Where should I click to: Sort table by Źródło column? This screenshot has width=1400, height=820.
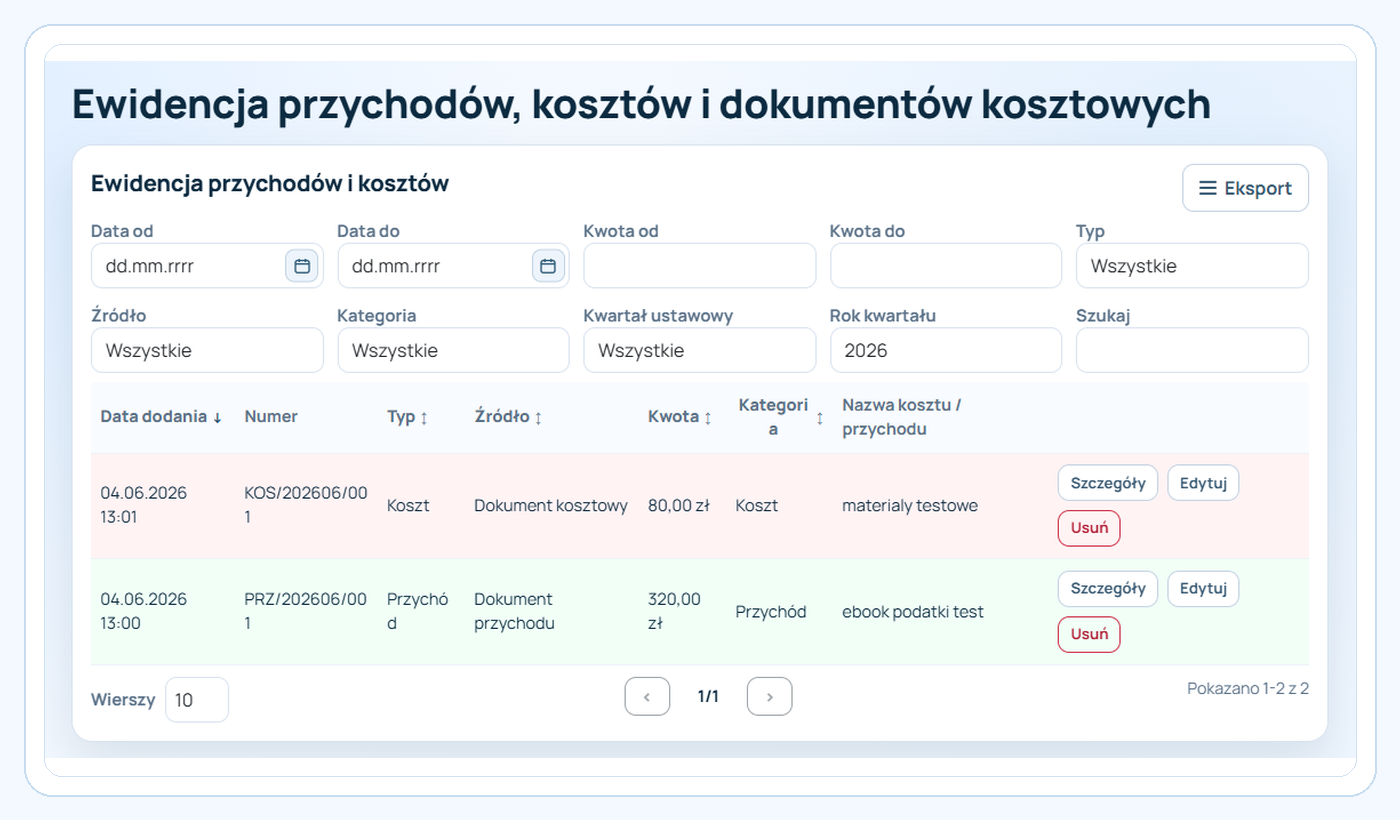click(x=508, y=417)
